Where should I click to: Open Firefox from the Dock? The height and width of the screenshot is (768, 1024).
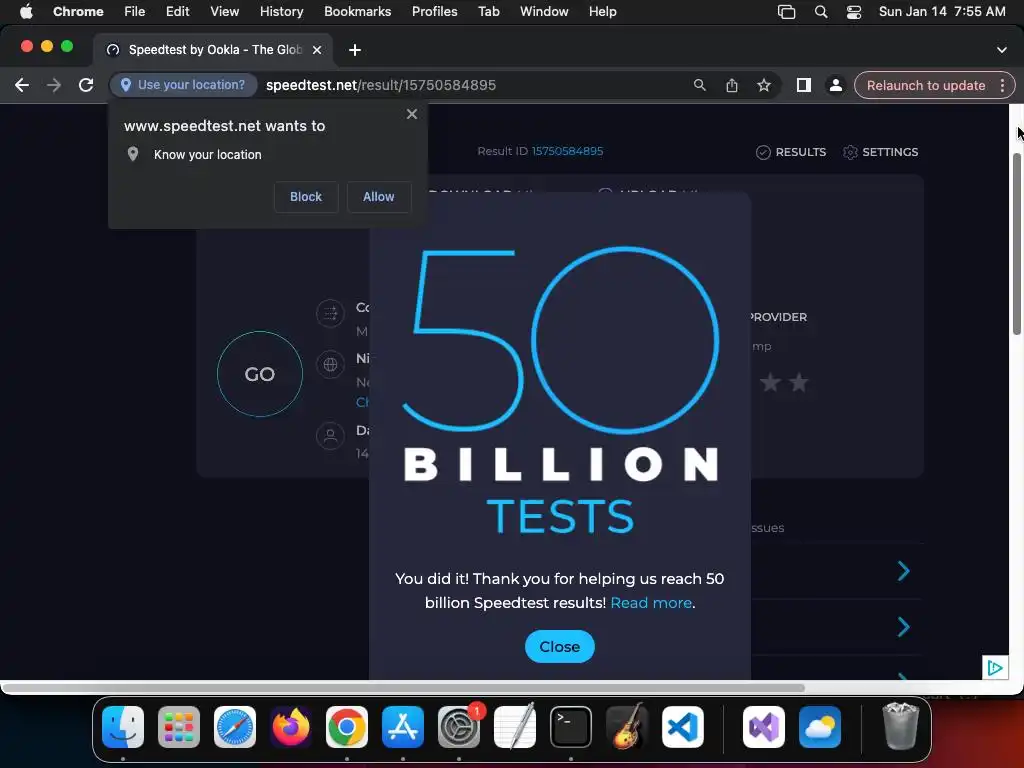291,727
